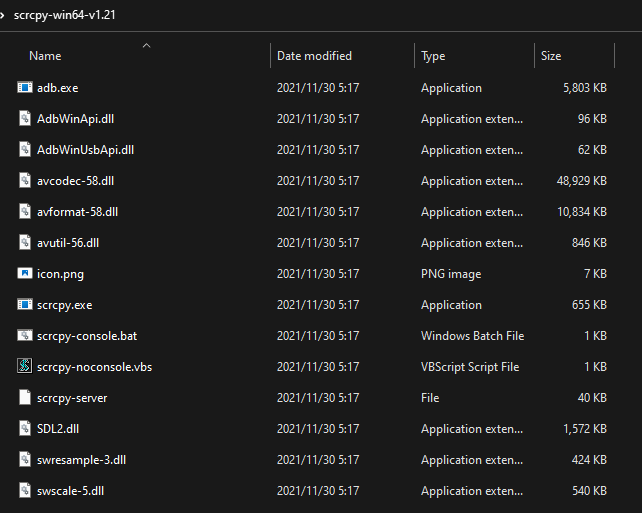The width and height of the screenshot is (642, 513).
Task: Click the scrcpy-console.bat batch file icon
Action: [26, 336]
